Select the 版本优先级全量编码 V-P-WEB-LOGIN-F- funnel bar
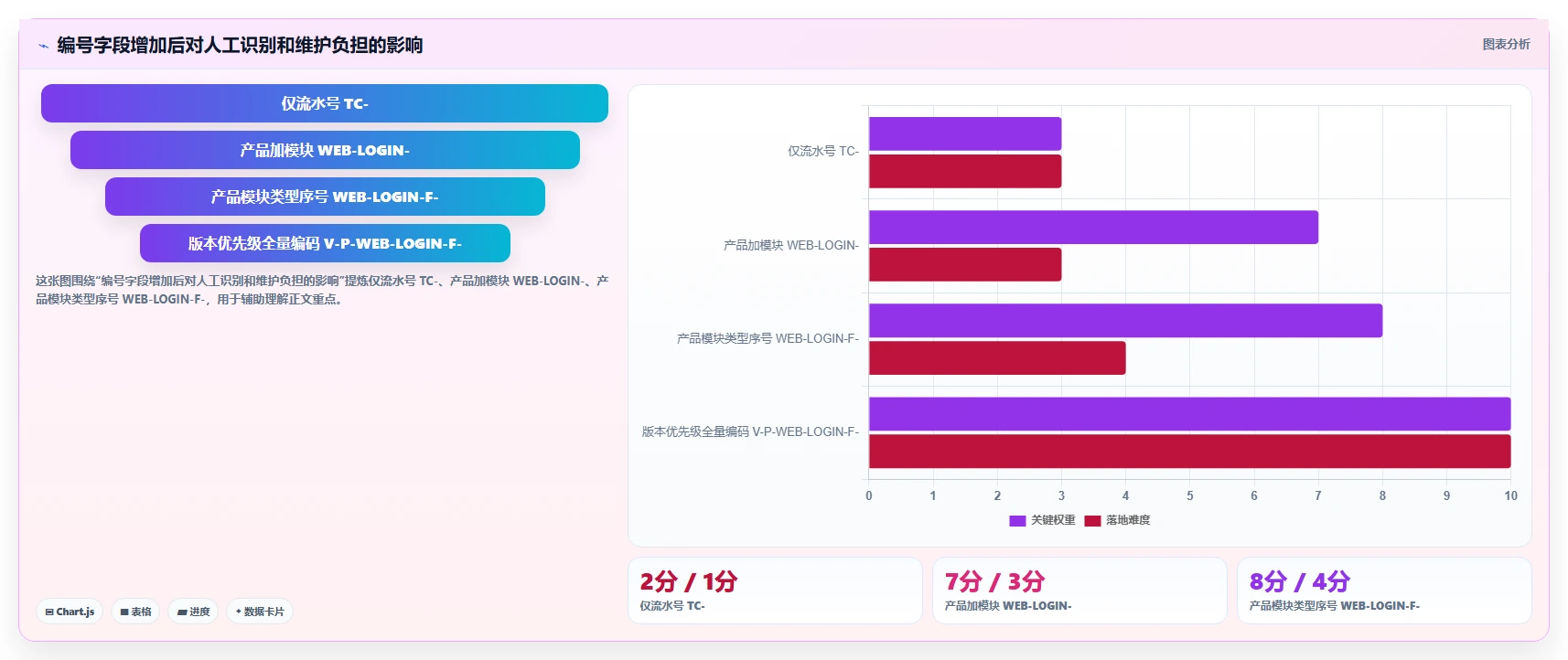The width and height of the screenshot is (1568, 660). [325, 243]
